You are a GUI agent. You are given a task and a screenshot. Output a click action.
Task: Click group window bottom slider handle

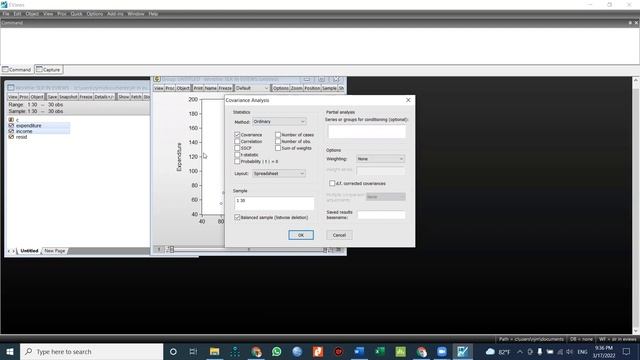172,250
